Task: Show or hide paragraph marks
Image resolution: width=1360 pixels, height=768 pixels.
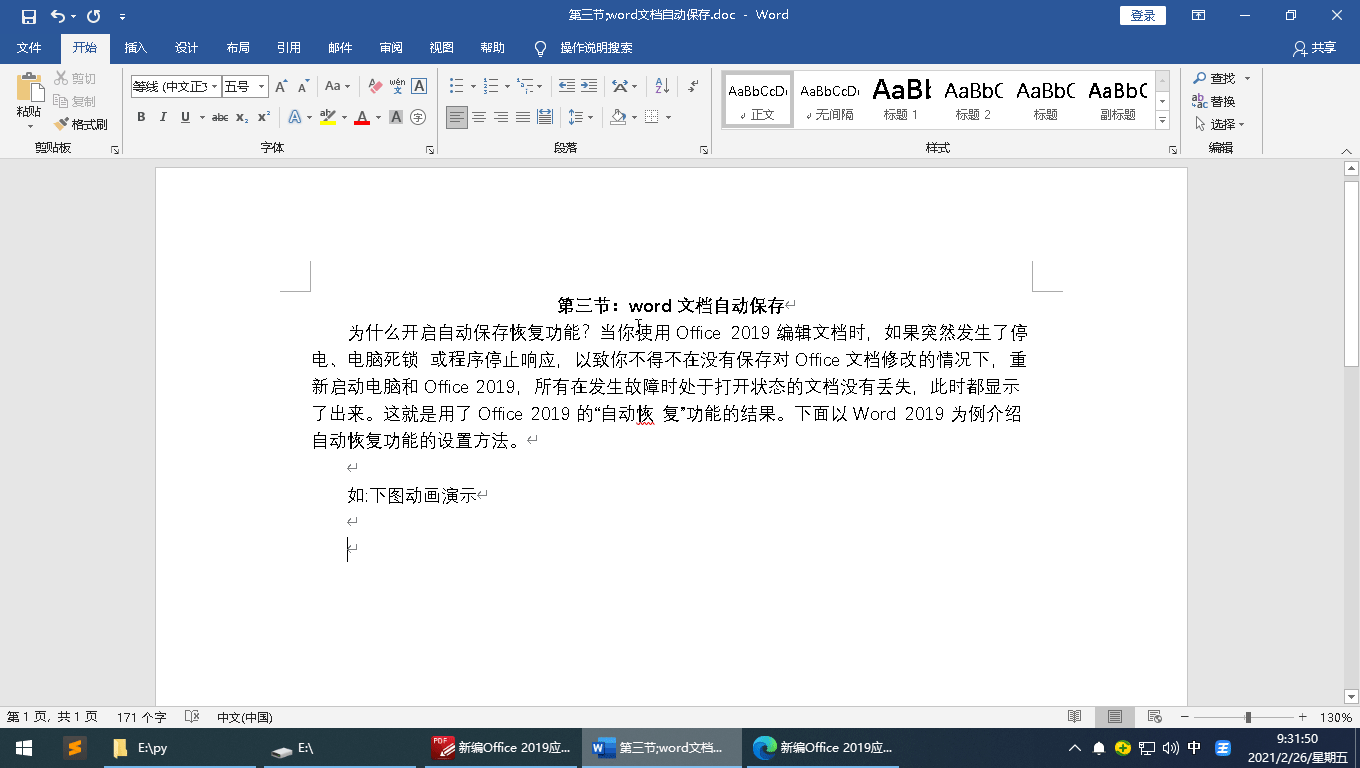Action: pyautogui.click(x=692, y=87)
